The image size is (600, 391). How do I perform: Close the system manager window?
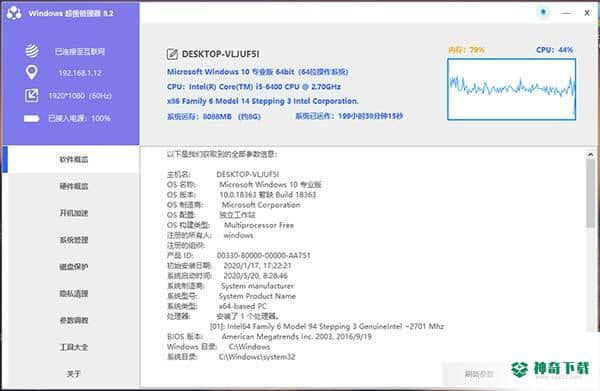pyautogui.click(x=587, y=13)
